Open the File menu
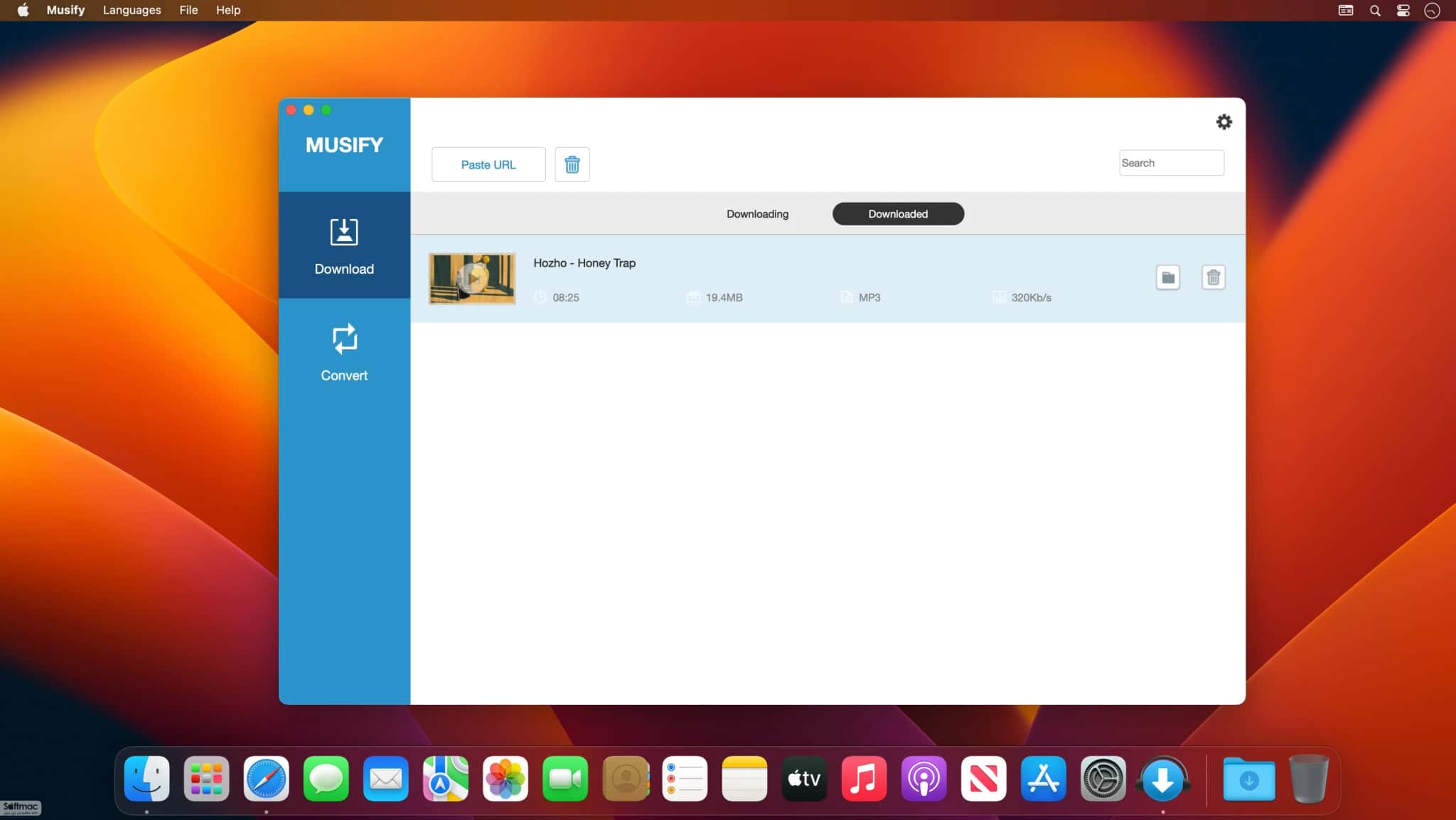The image size is (1456, 820). click(188, 10)
